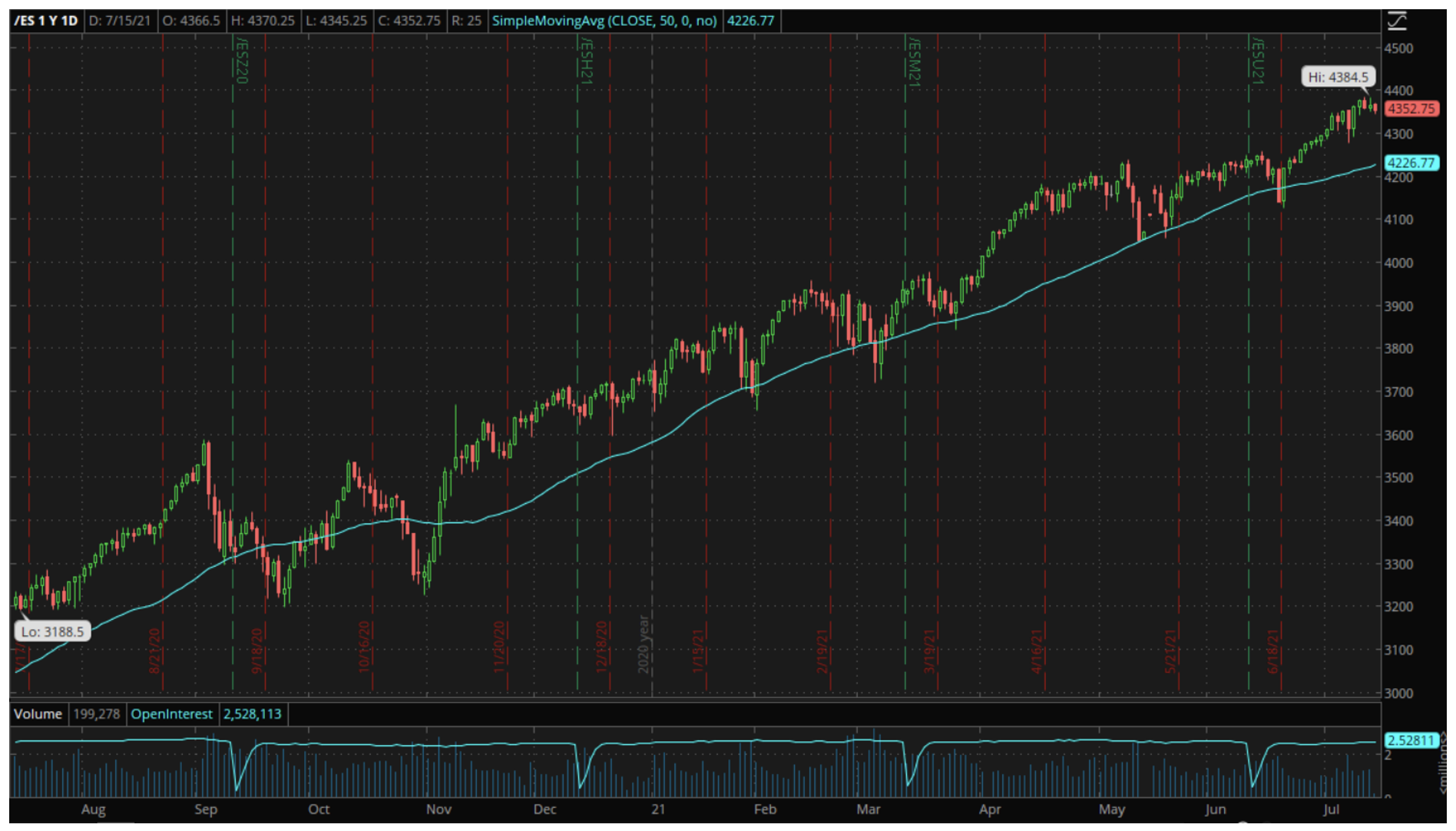Click the Volume label in lower panel
The image size is (1456, 831).
click(x=38, y=713)
